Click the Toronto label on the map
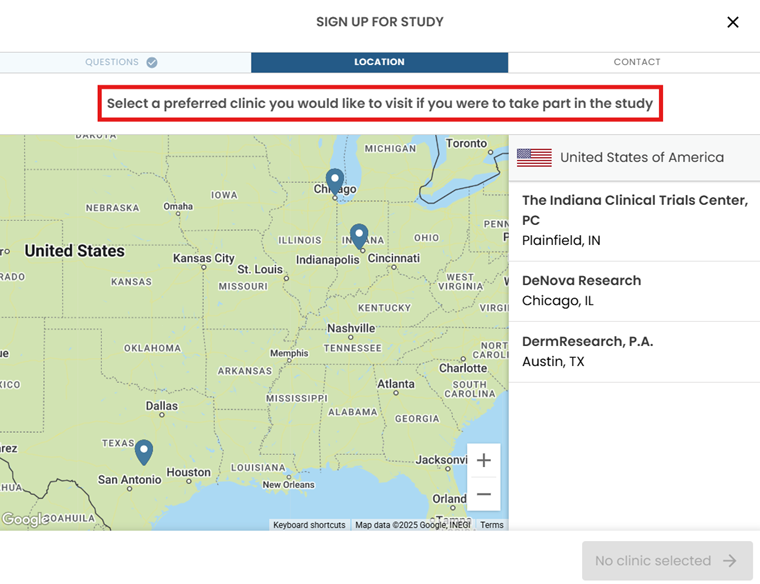 click(466, 143)
